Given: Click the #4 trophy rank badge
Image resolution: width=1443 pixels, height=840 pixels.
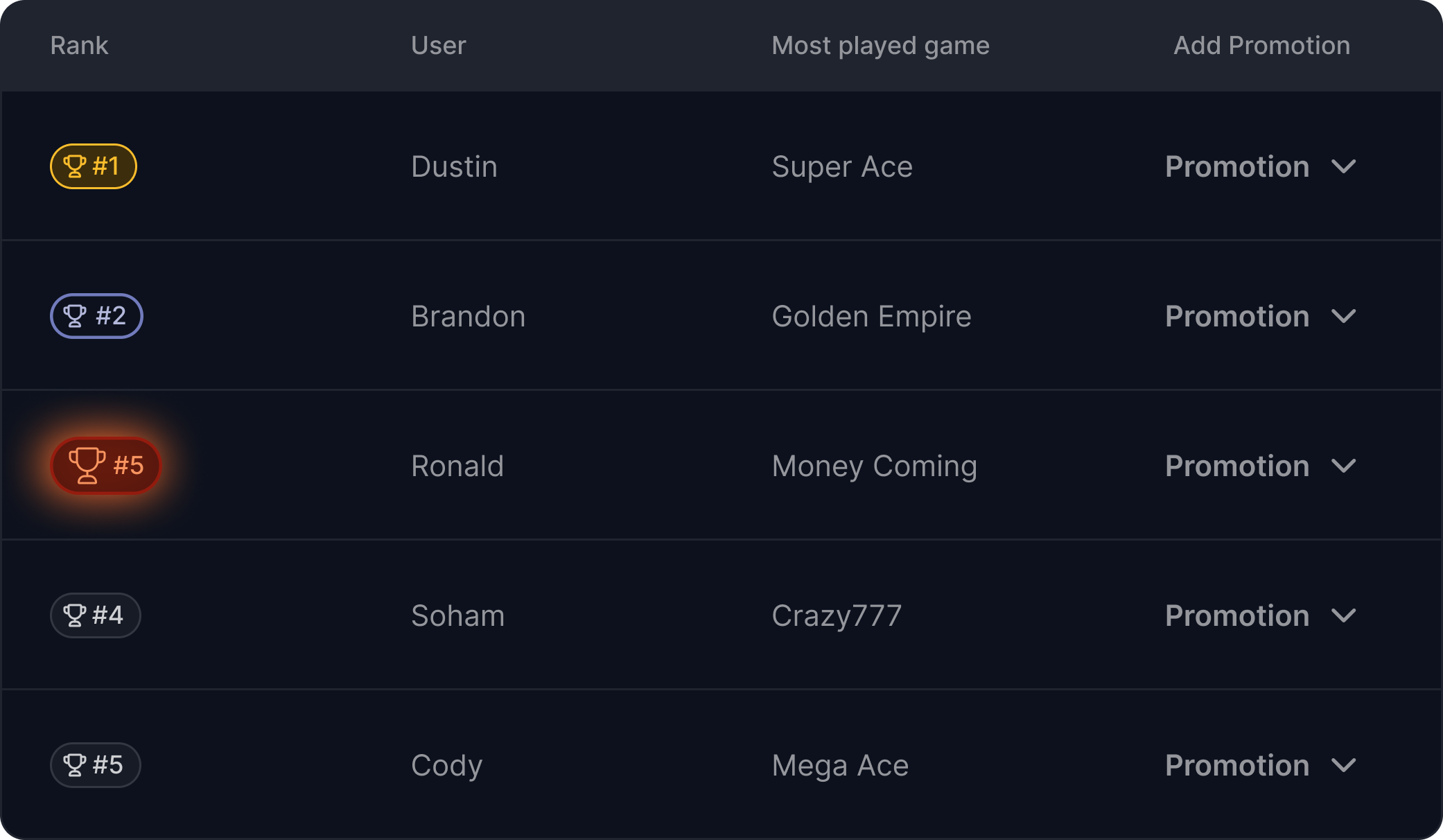Looking at the screenshot, I should click(95, 615).
